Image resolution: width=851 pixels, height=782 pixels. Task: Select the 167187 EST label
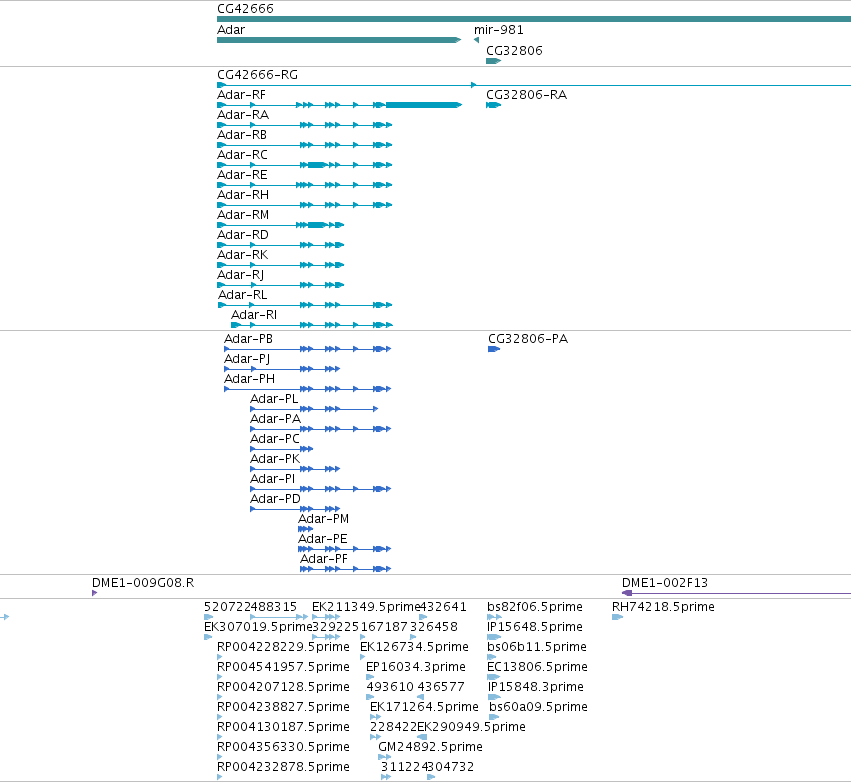point(384,627)
